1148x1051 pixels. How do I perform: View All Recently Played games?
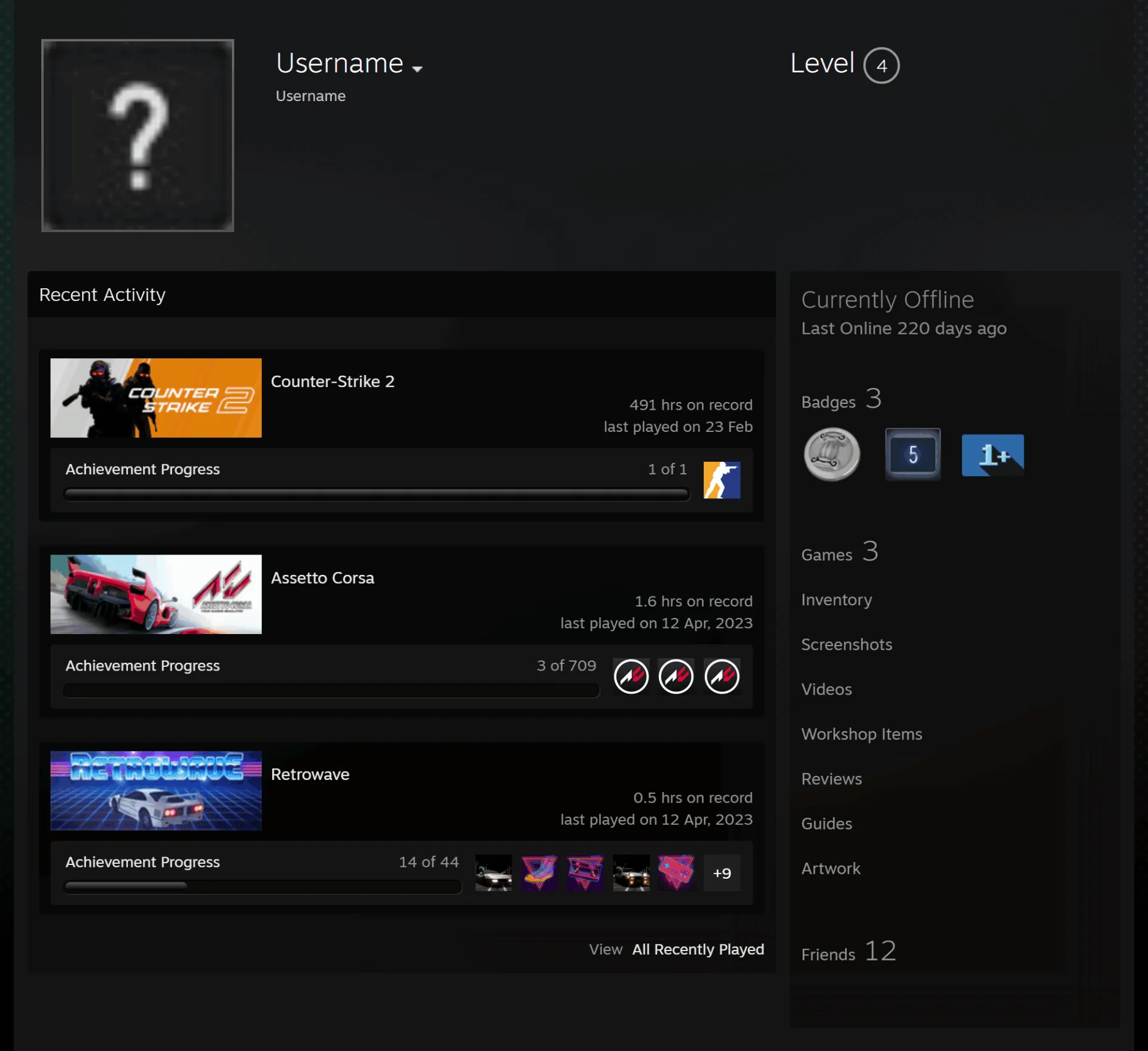click(x=698, y=949)
